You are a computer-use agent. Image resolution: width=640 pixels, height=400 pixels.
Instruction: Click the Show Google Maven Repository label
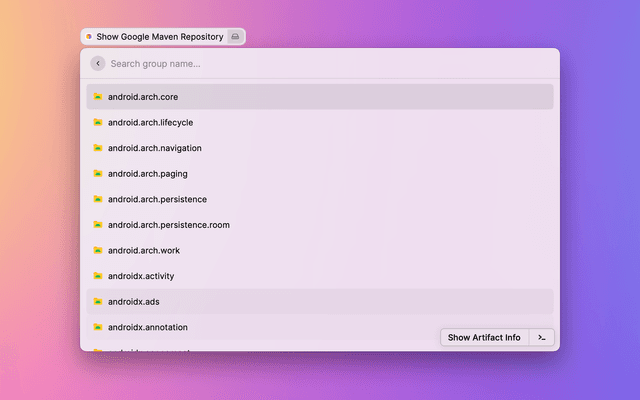pos(159,36)
